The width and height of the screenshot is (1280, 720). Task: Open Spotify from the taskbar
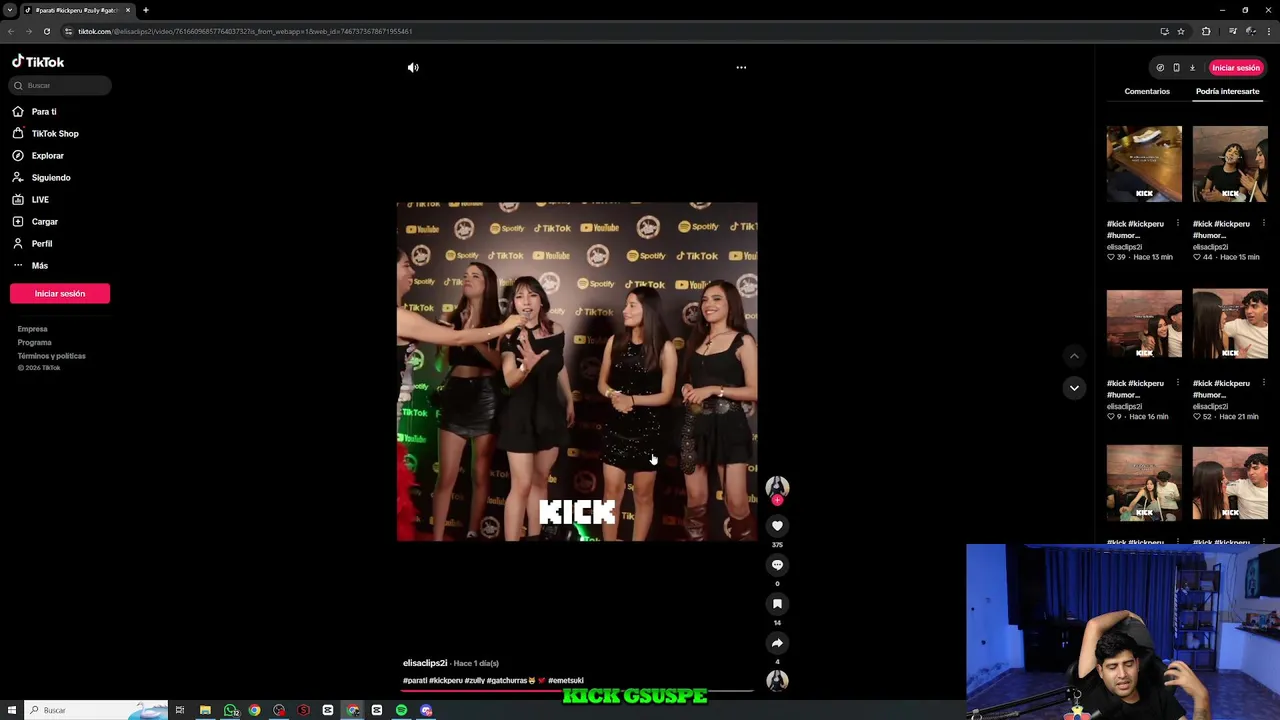401,710
